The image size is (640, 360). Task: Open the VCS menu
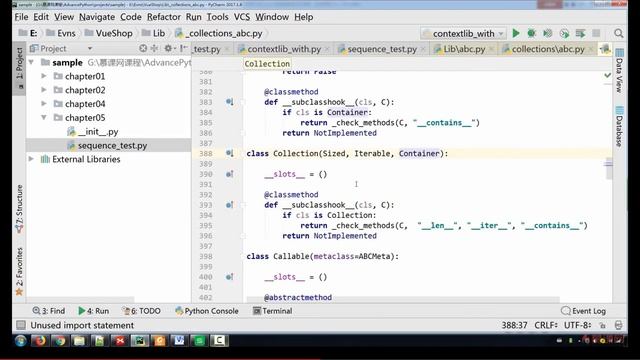pyautogui.click(x=242, y=17)
